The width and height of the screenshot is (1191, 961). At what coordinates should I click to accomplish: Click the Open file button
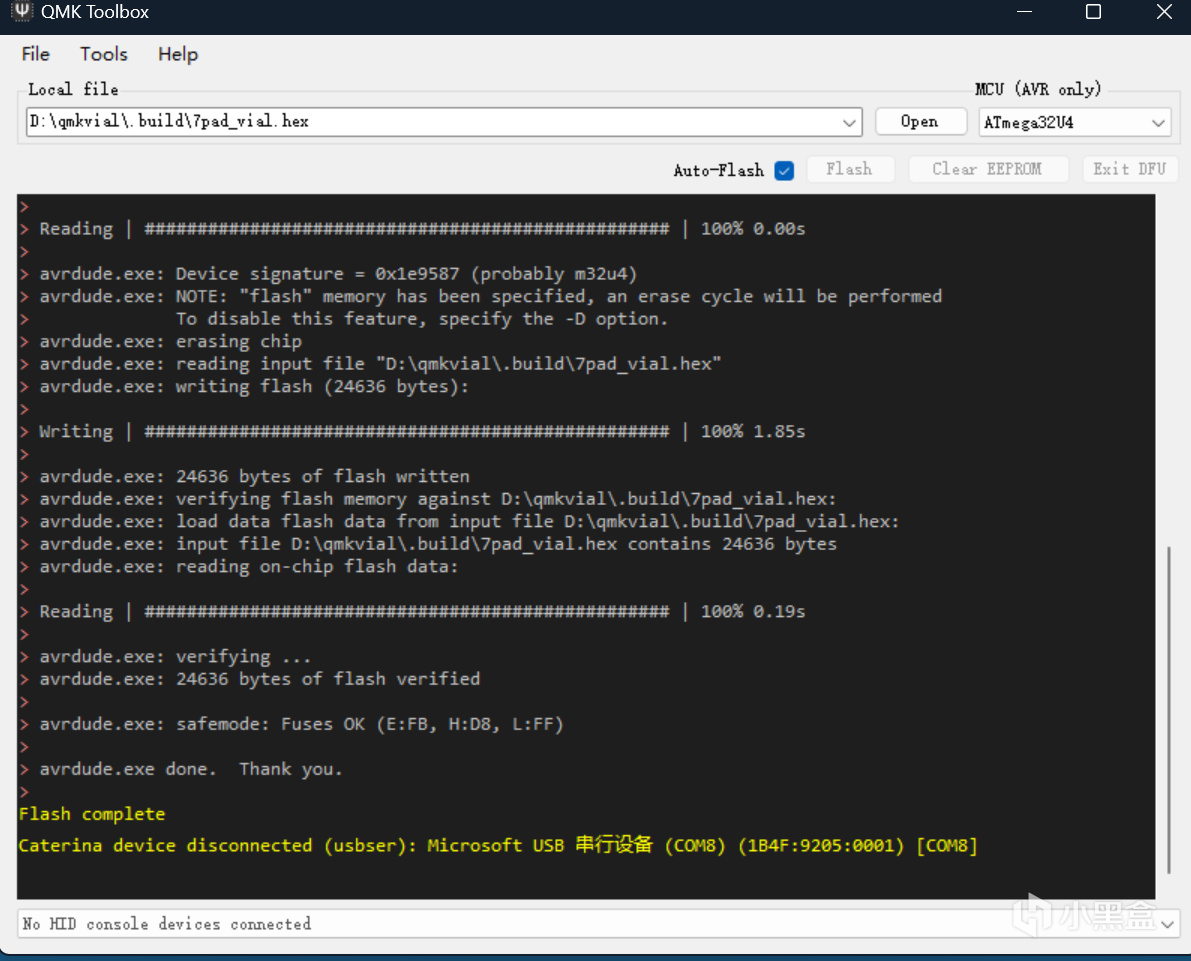[x=920, y=122]
